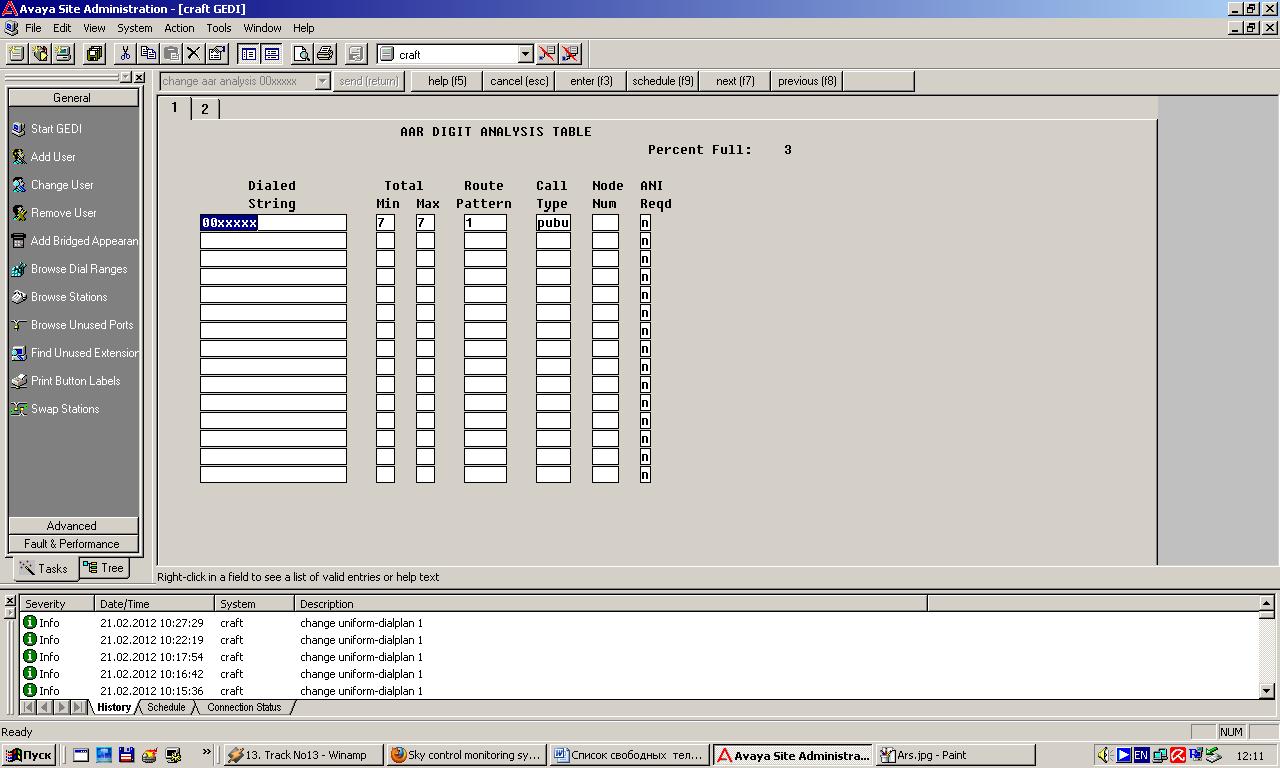Image resolution: width=1280 pixels, height=768 pixels.
Task: Open Browse Dial Ranges task
Action: (78, 269)
